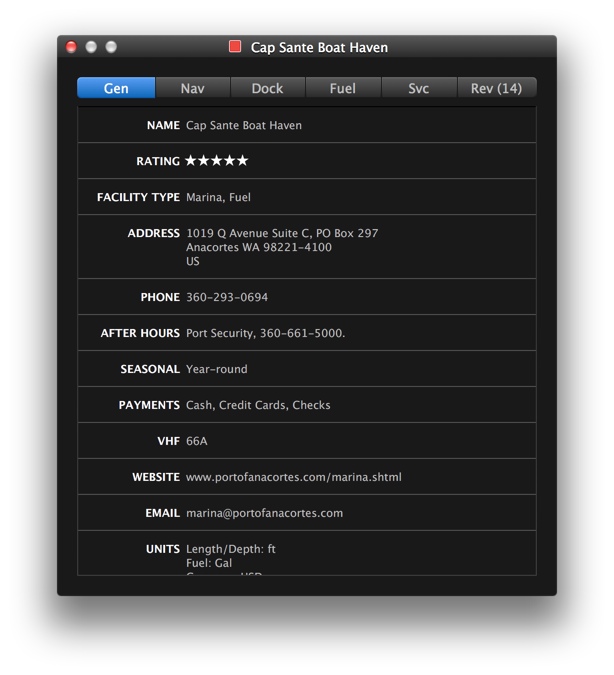Switch to the Nav tab
This screenshot has width=614, height=675.
192,89
